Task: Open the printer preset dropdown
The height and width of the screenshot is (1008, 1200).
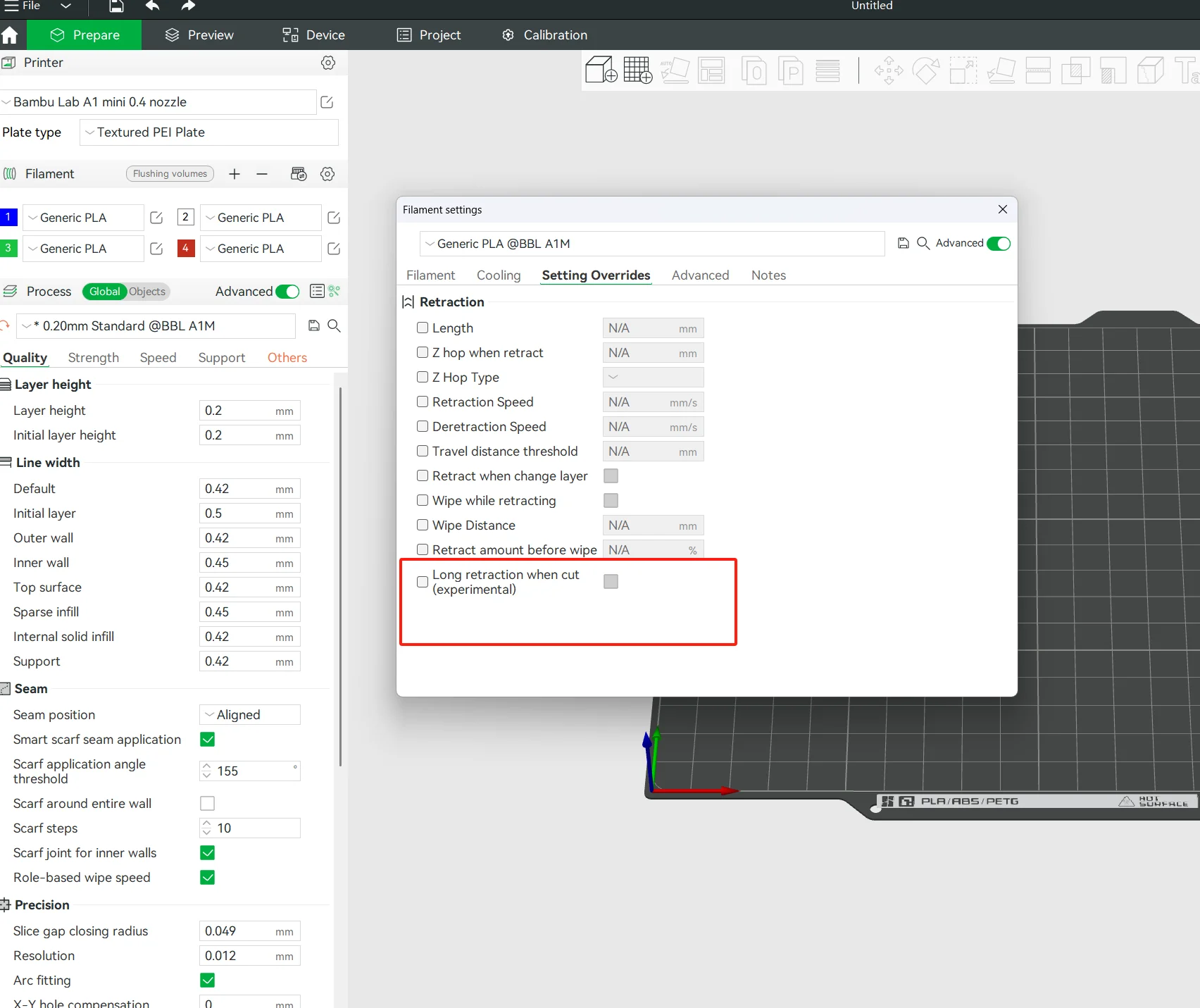Action: (158, 102)
